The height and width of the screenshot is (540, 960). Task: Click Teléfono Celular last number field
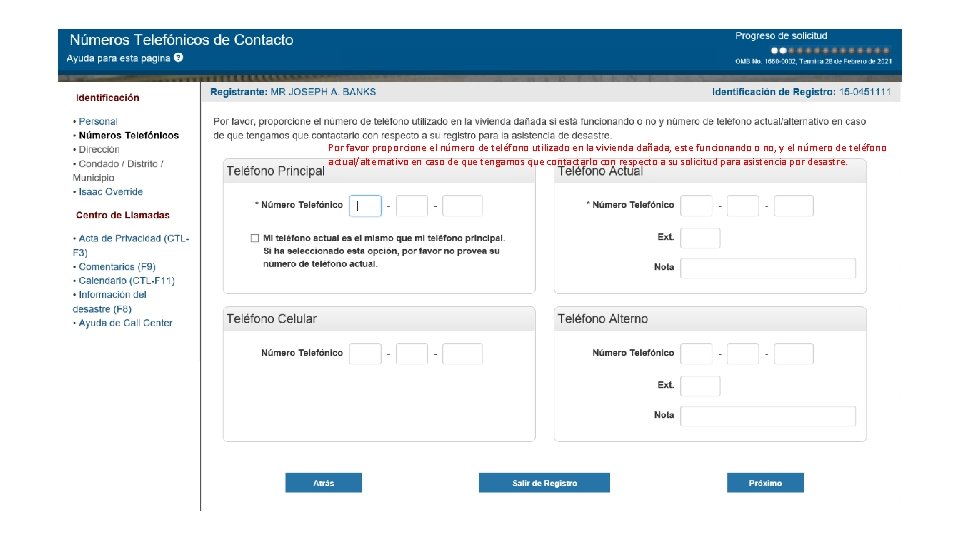(x=462, y=354)
